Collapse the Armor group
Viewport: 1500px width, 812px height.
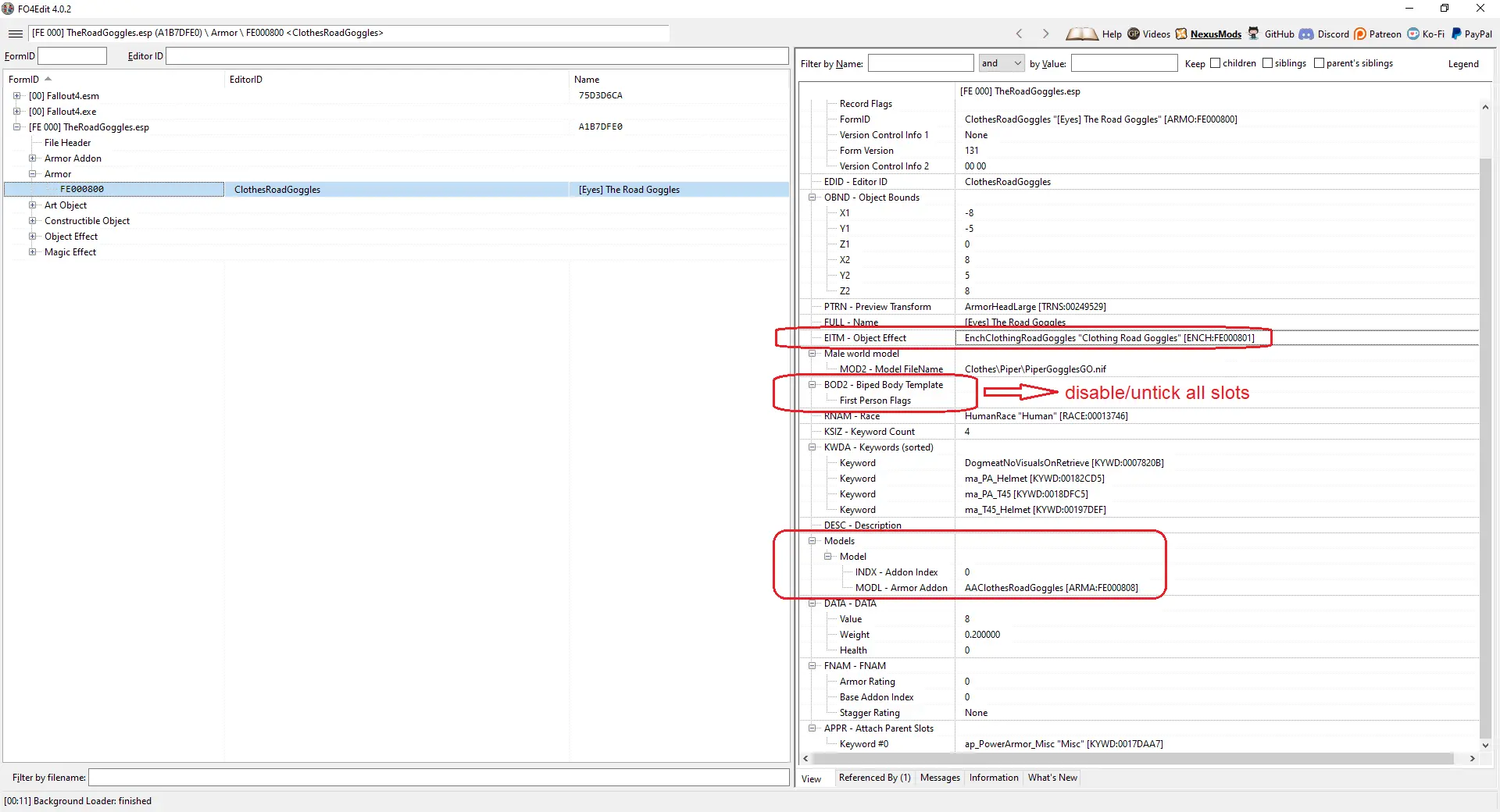pos(32,174)
